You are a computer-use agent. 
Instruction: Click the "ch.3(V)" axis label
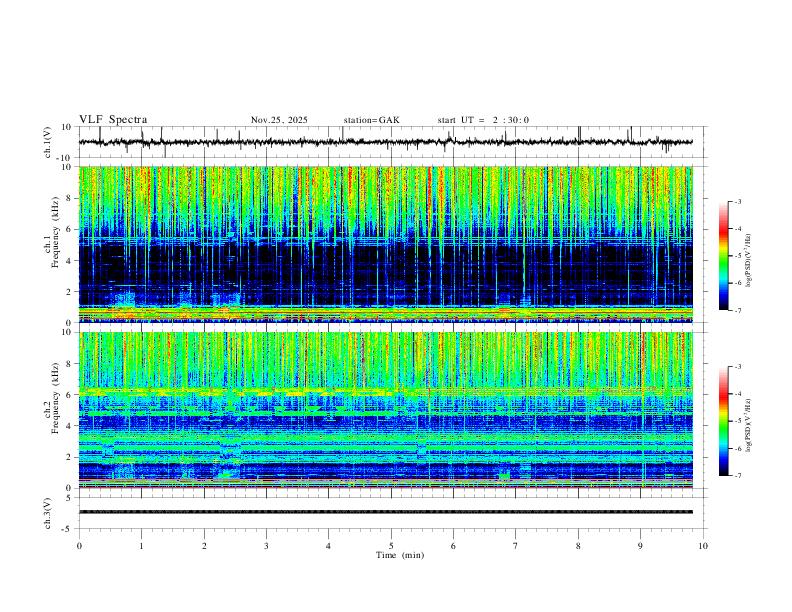click(48, 513)
